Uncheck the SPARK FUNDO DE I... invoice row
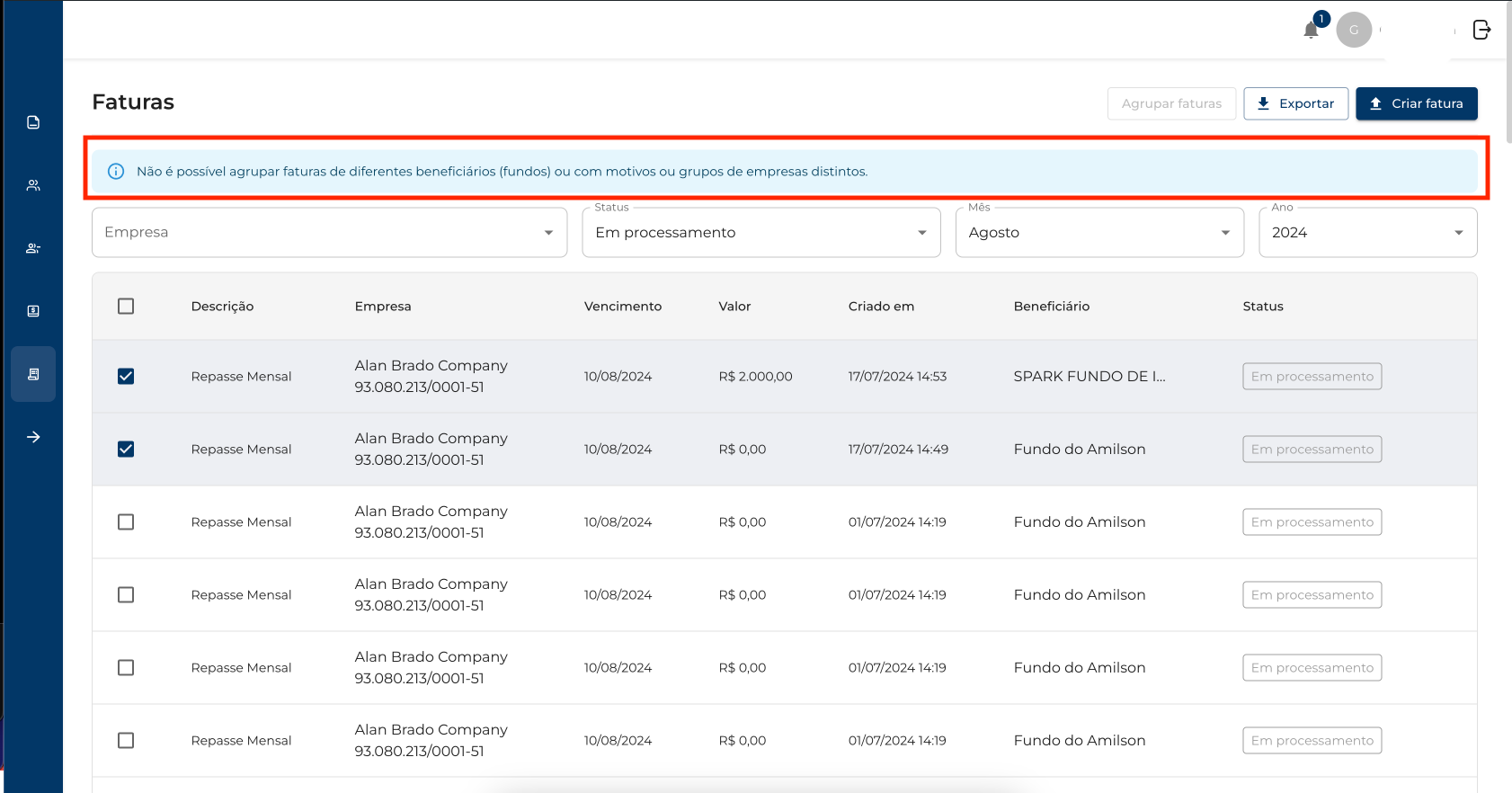 click(126, 377)
